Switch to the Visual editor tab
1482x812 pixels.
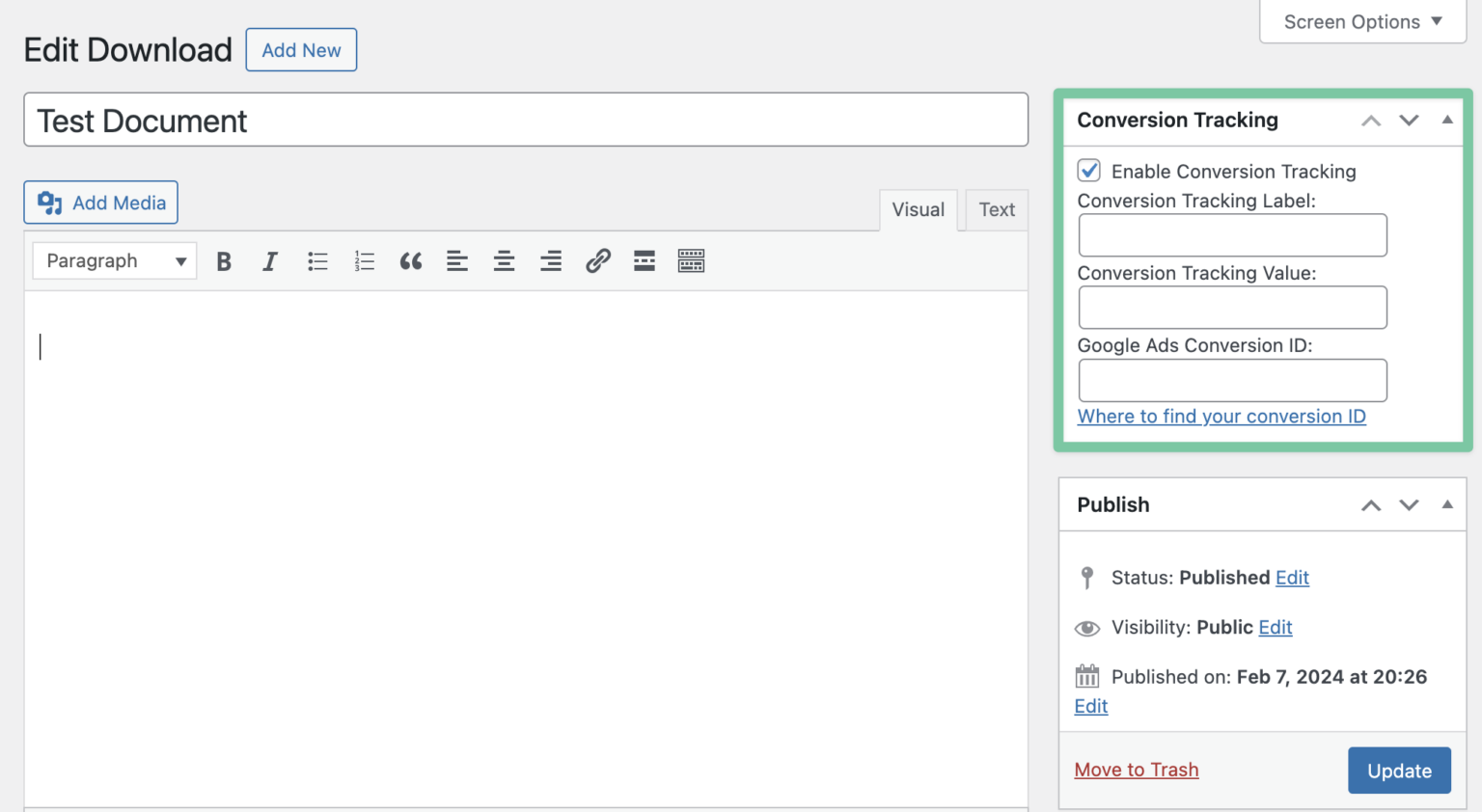(x=919, y=210)
